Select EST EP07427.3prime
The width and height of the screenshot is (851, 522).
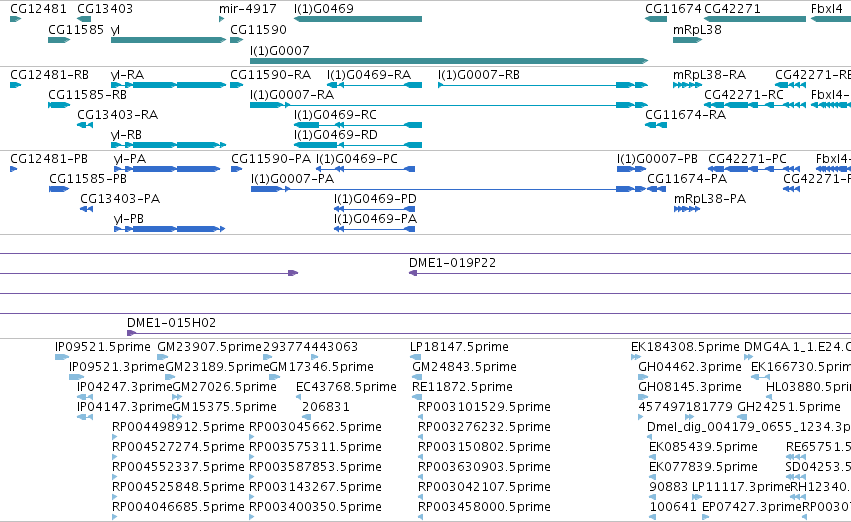(x=751, y=507)
